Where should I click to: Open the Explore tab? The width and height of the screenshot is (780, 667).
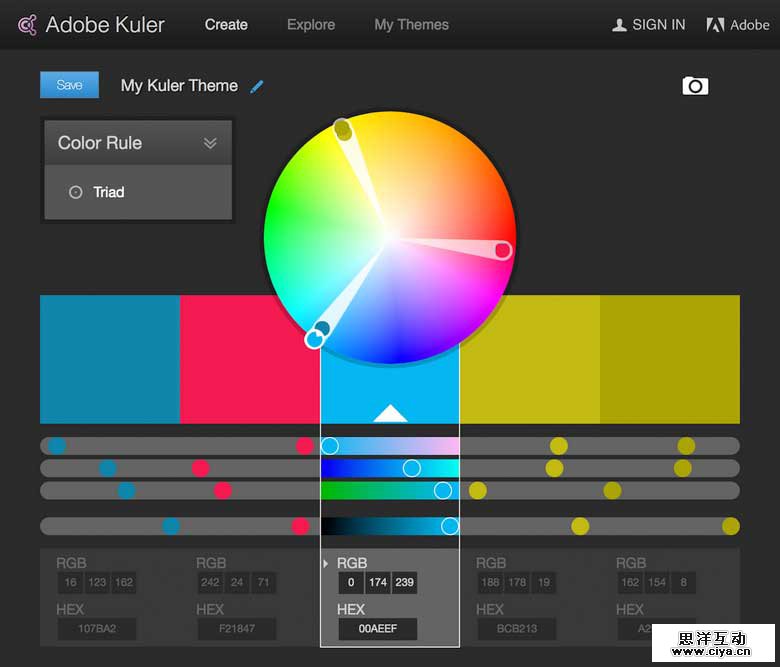[x=311, y=25]
